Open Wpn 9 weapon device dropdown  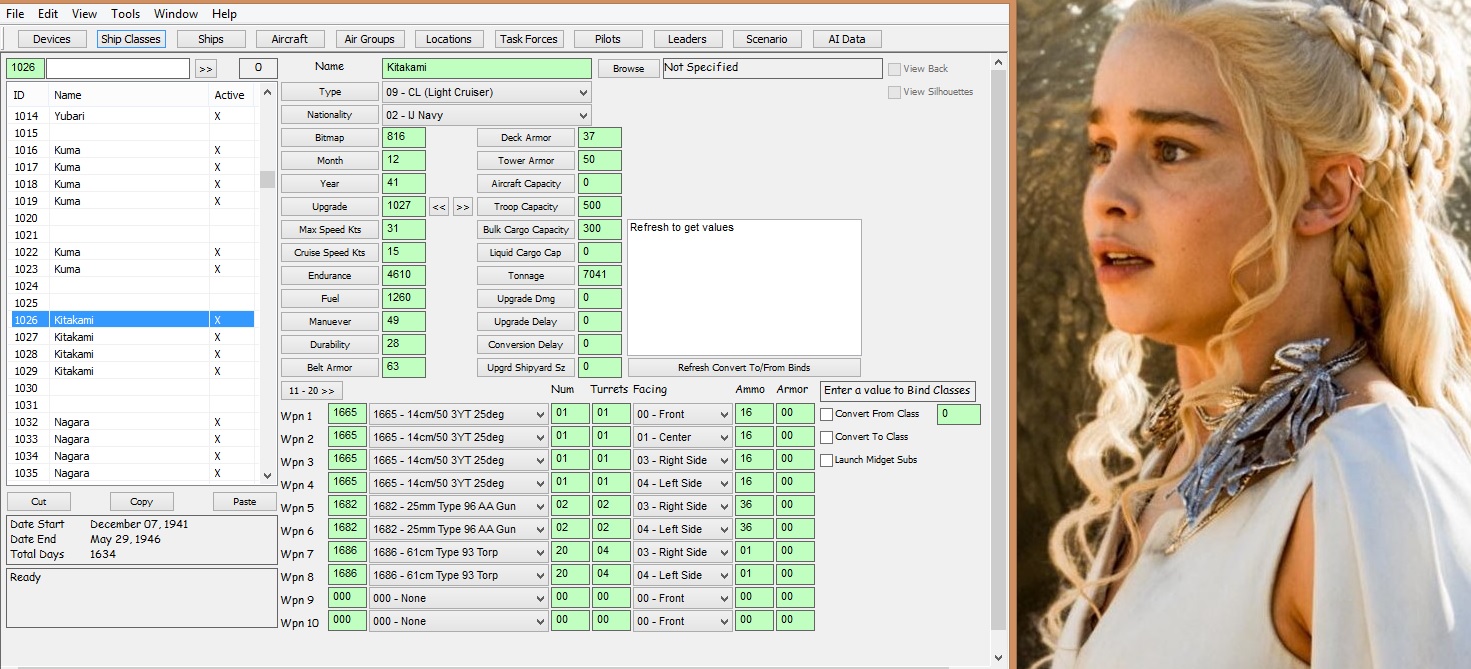pyautogui.click(x=459, y=598)
